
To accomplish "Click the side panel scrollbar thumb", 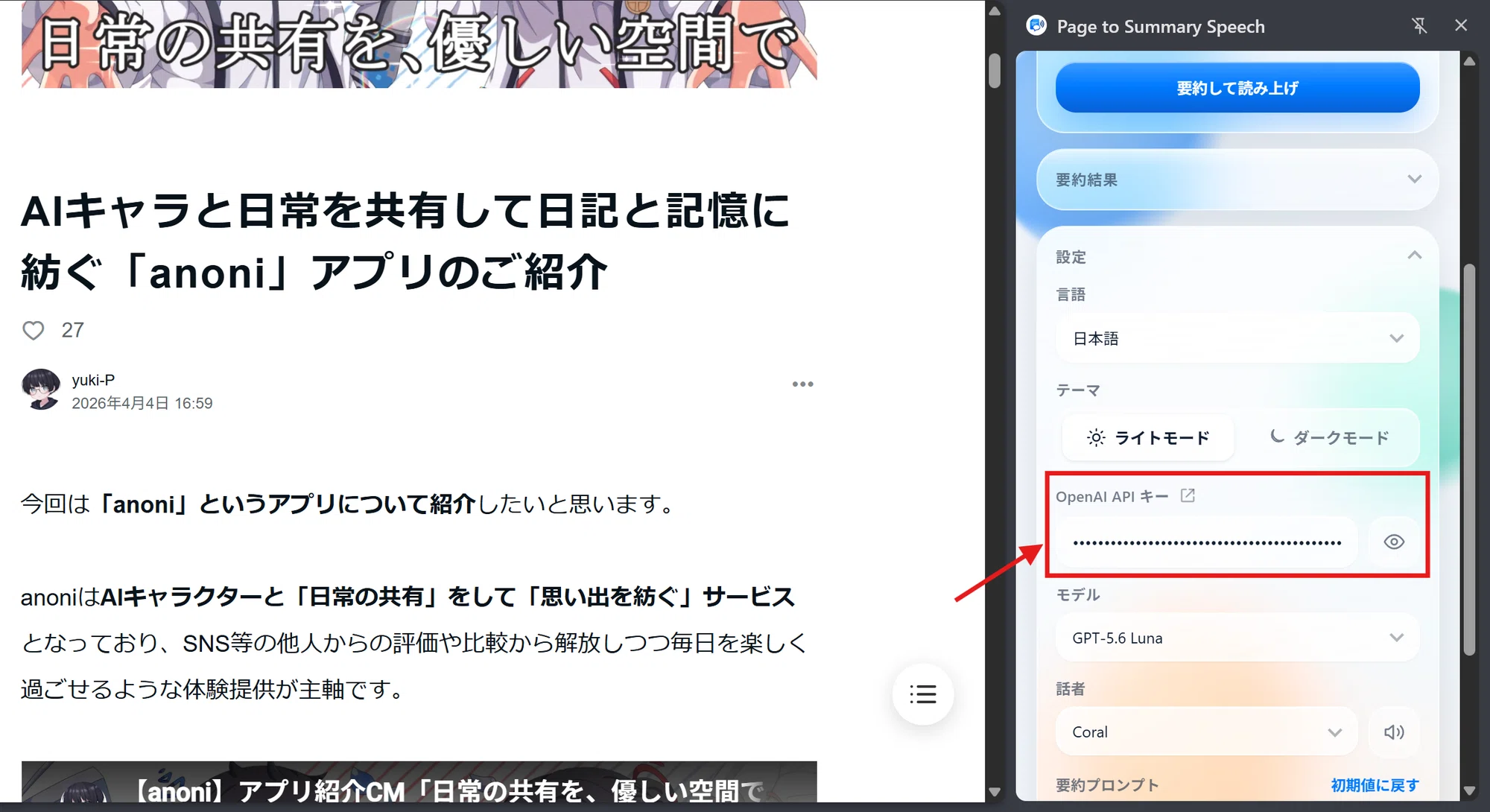I will coord(1469,460).
